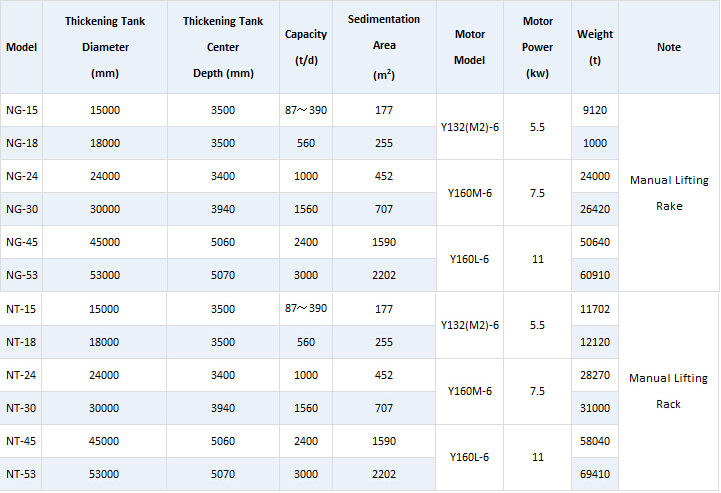Select the NG-15 model cell

(21, 110)
